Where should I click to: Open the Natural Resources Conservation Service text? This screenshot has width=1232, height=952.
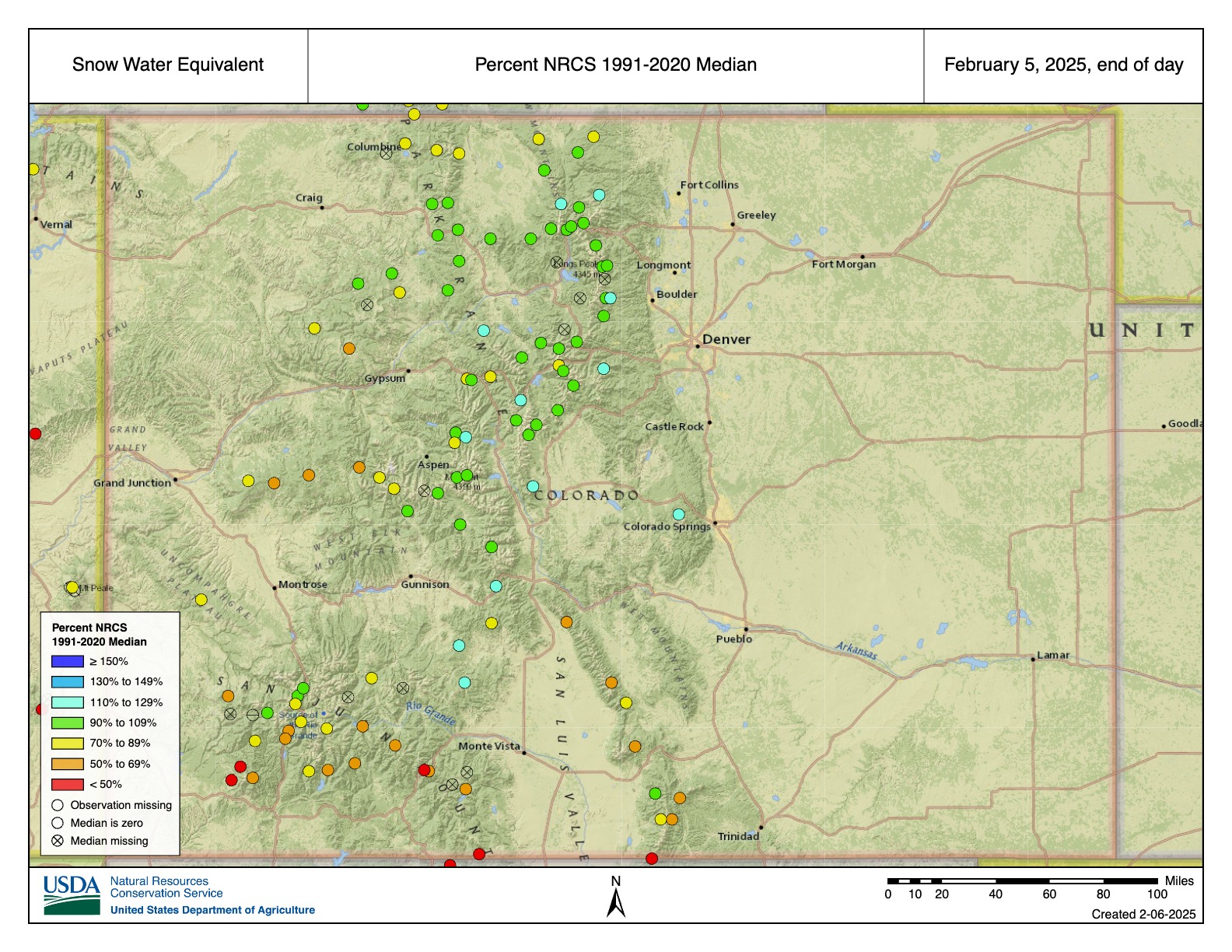166,887
